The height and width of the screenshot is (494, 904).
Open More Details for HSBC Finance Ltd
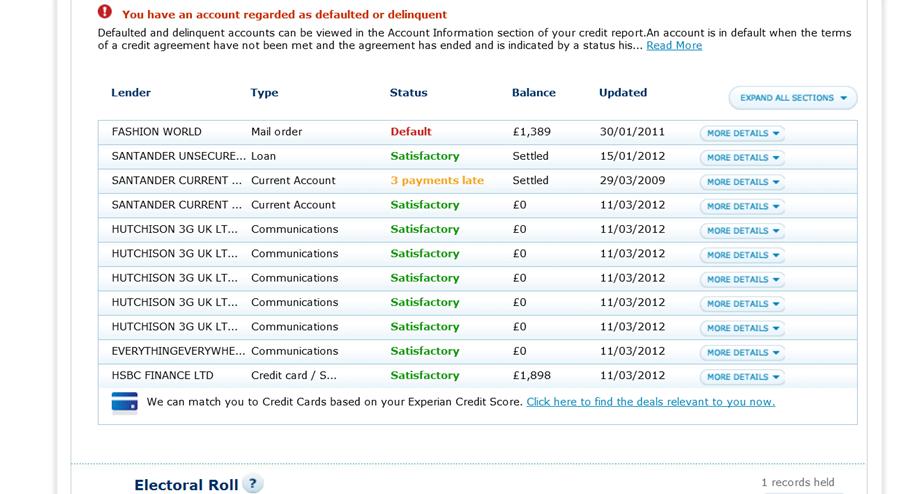pos(742,377)
